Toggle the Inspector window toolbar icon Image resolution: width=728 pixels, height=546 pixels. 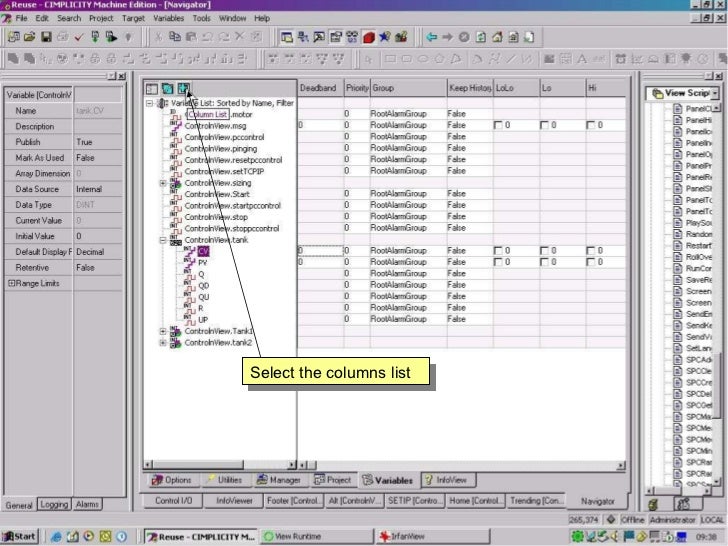(x=319, y=37)
